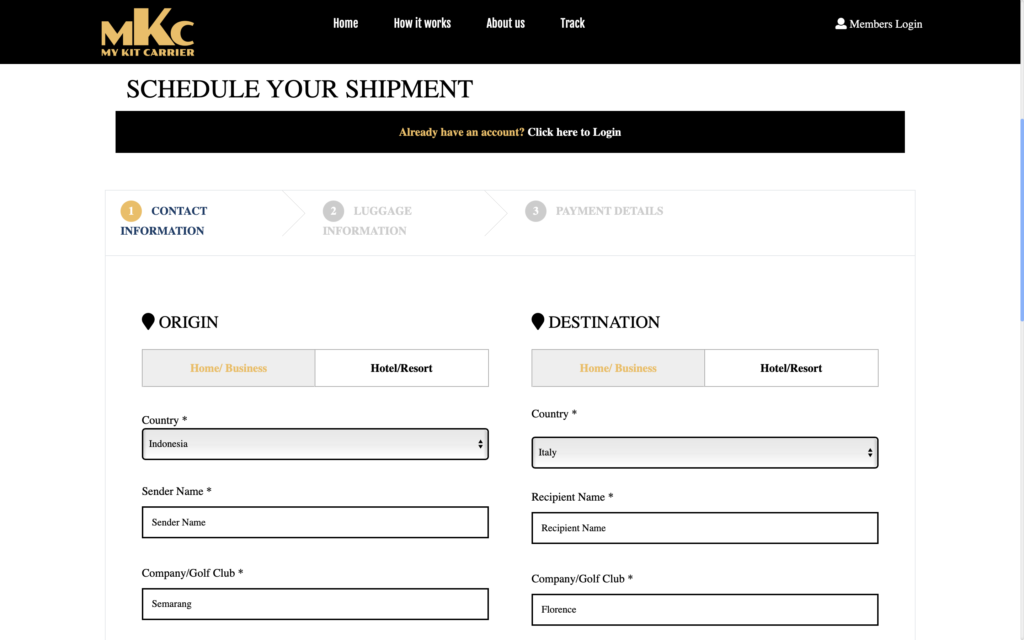Open the Destination Country dropdown showing Italy
Viewport: 1024px width, 640px height.
pyautogui.click(x=705, y=453)
